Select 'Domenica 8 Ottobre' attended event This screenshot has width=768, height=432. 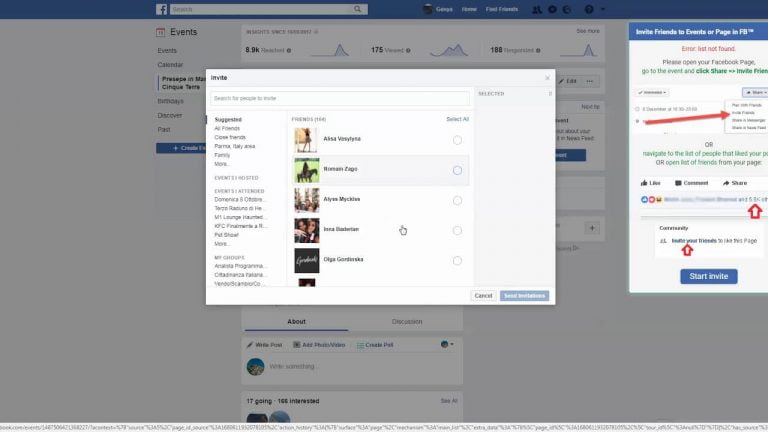click(x=240, y=199)
